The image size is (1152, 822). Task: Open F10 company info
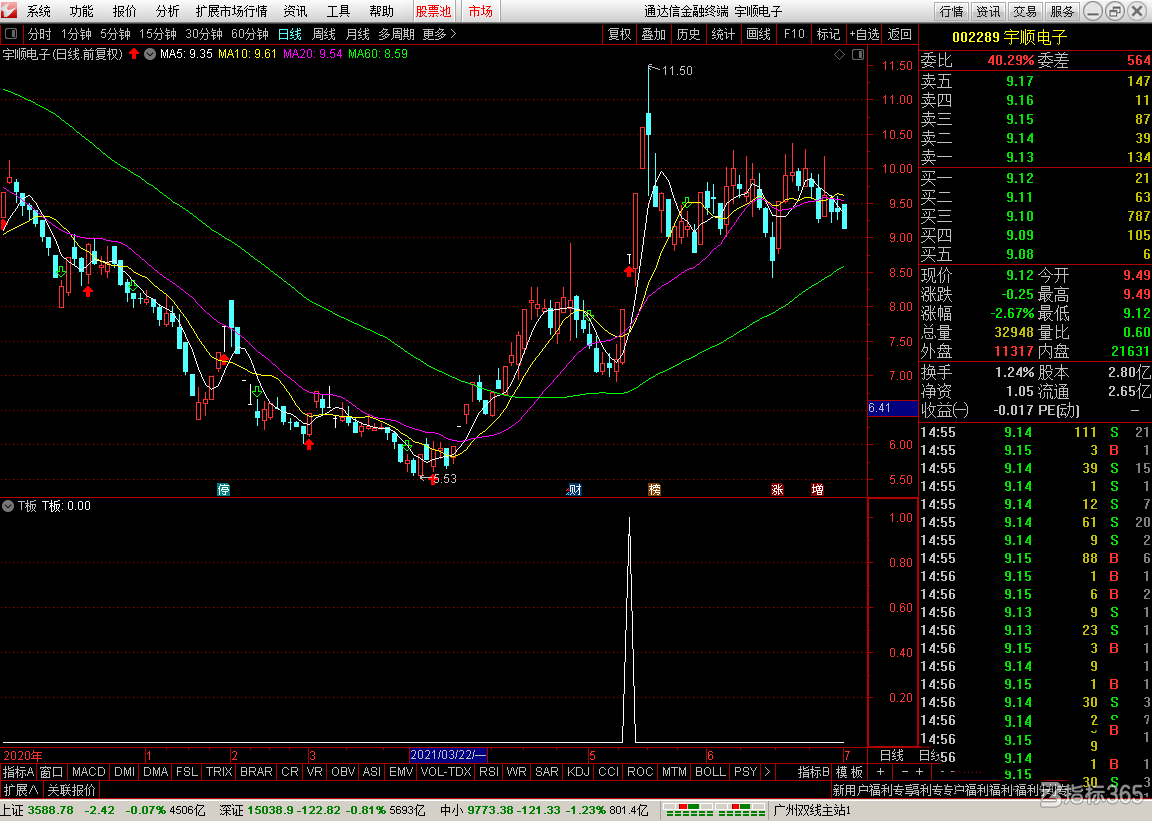click(x=793, y=34)
